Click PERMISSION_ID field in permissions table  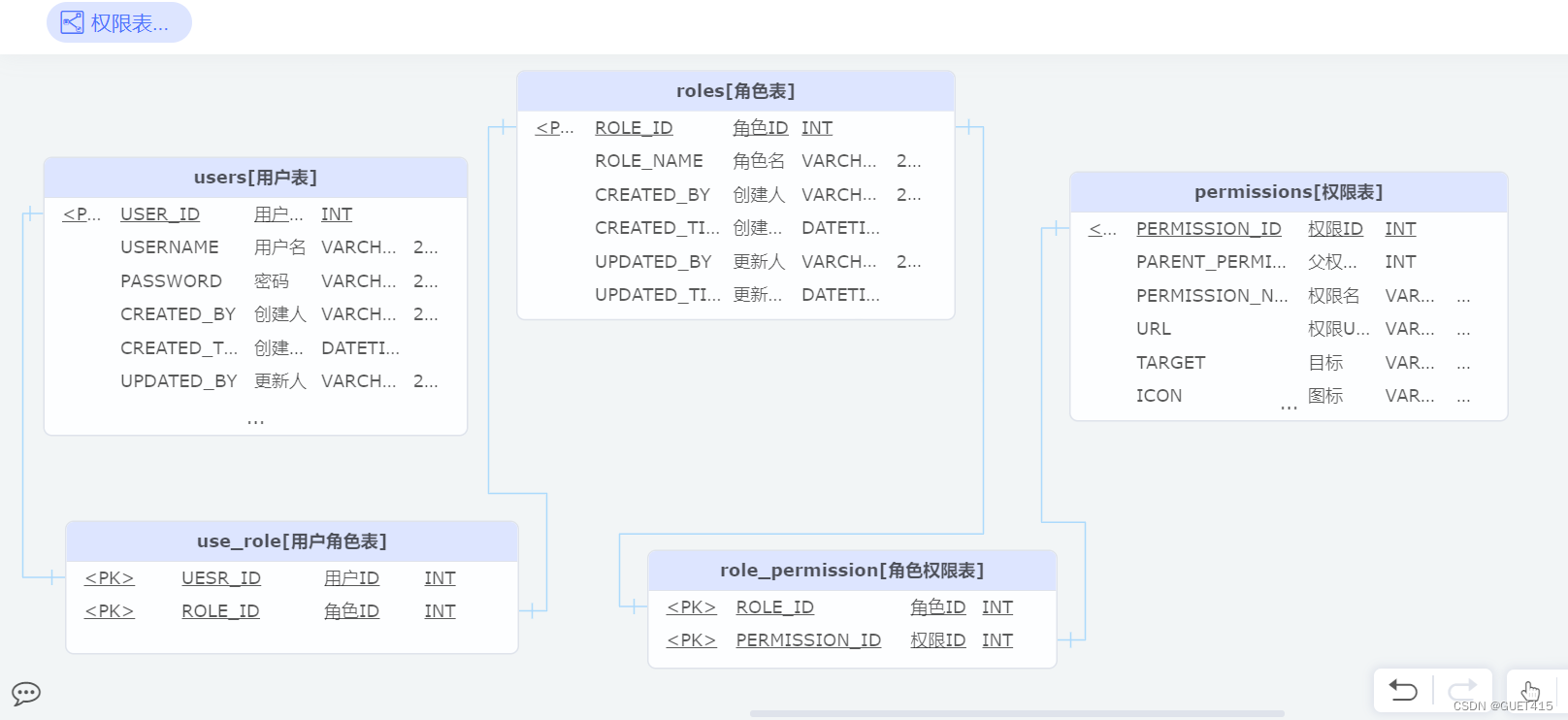click(x=1209, y=229)
